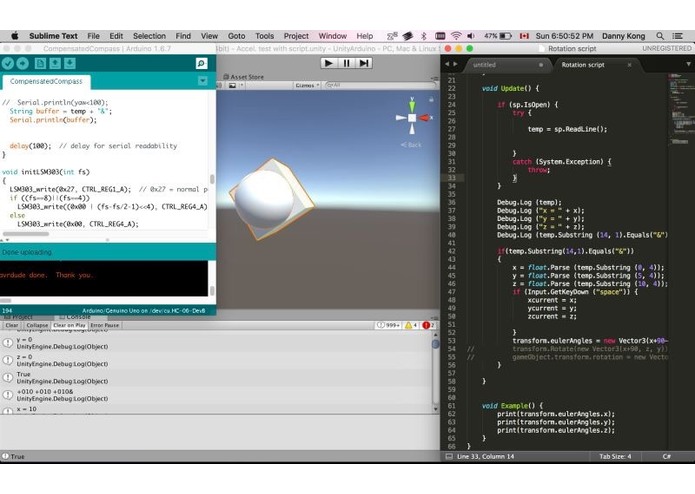Open the File menu

click(x=94, y=36)
